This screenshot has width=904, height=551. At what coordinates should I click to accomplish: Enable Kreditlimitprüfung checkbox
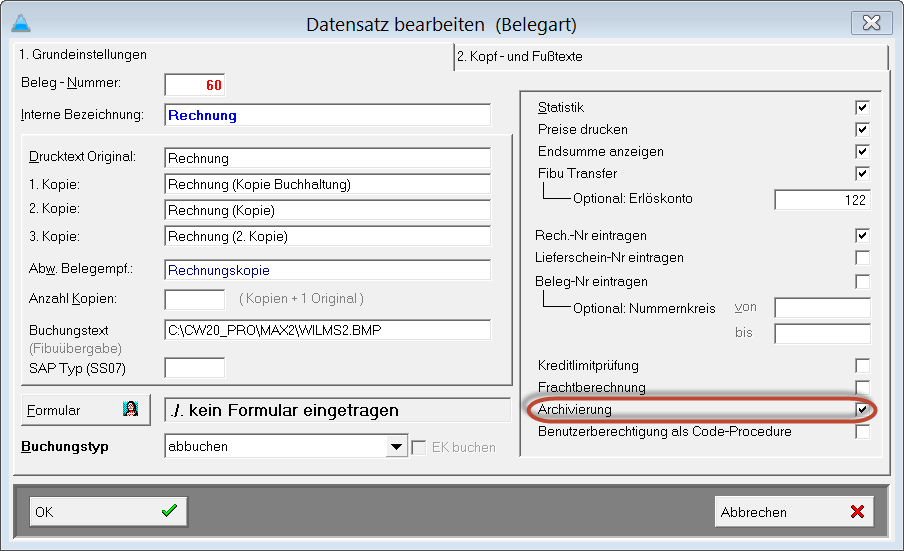click(x=861, y=366)
